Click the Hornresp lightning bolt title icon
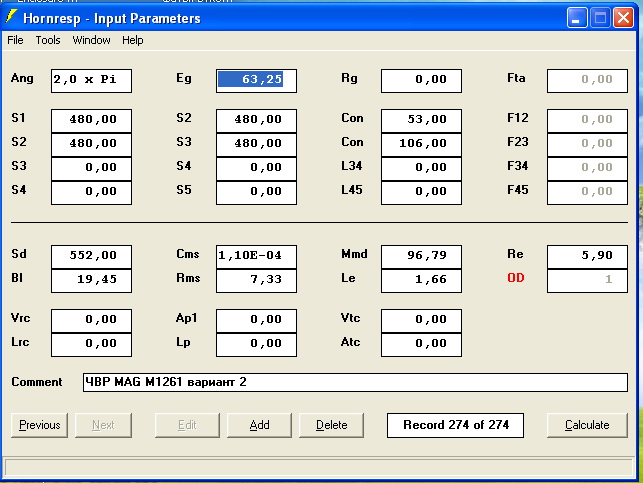Screen dimensions: 643x483 pyautogui.click(x=13, y=17)
